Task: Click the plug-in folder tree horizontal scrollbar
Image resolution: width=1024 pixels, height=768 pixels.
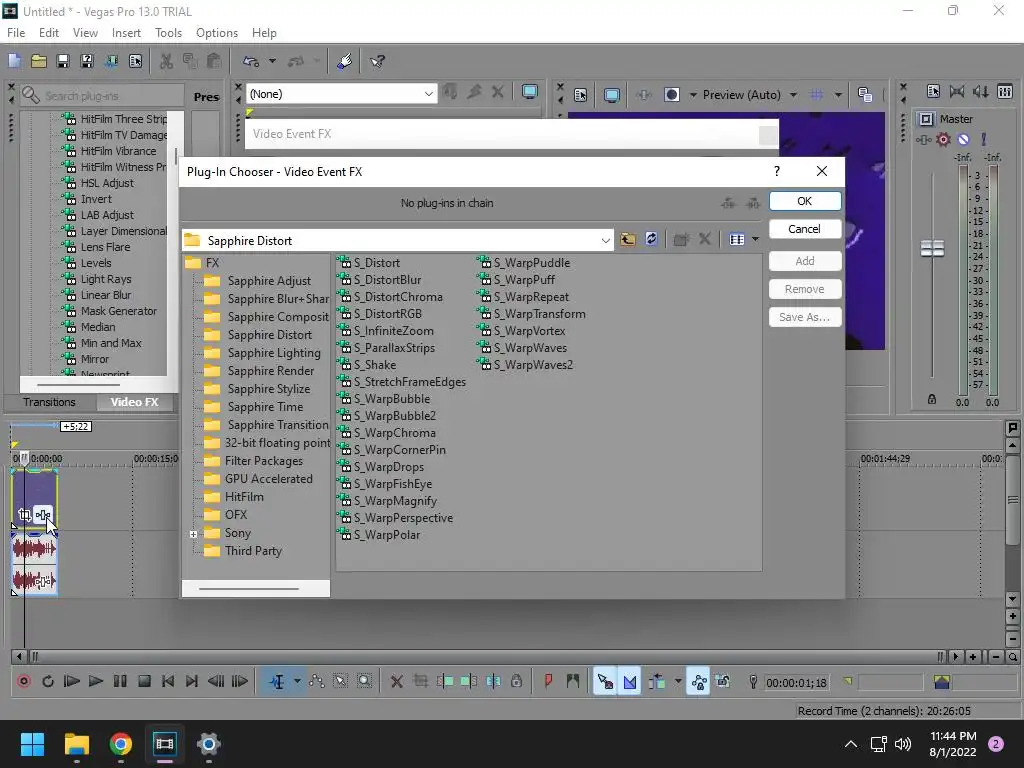Action: (249, 588)
